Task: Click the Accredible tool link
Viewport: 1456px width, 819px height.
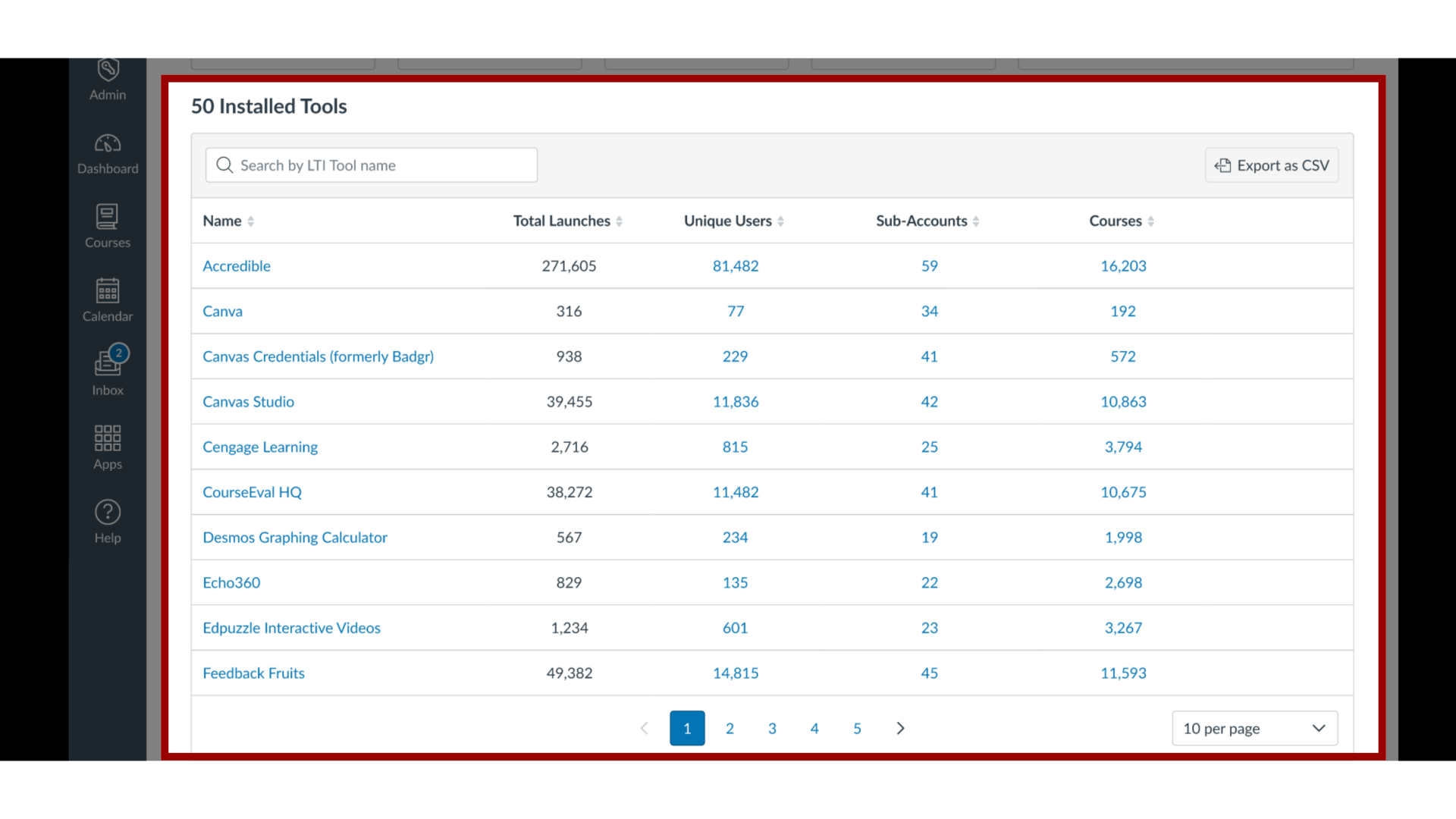Action: pyautogui.click(x=236, y=265)
